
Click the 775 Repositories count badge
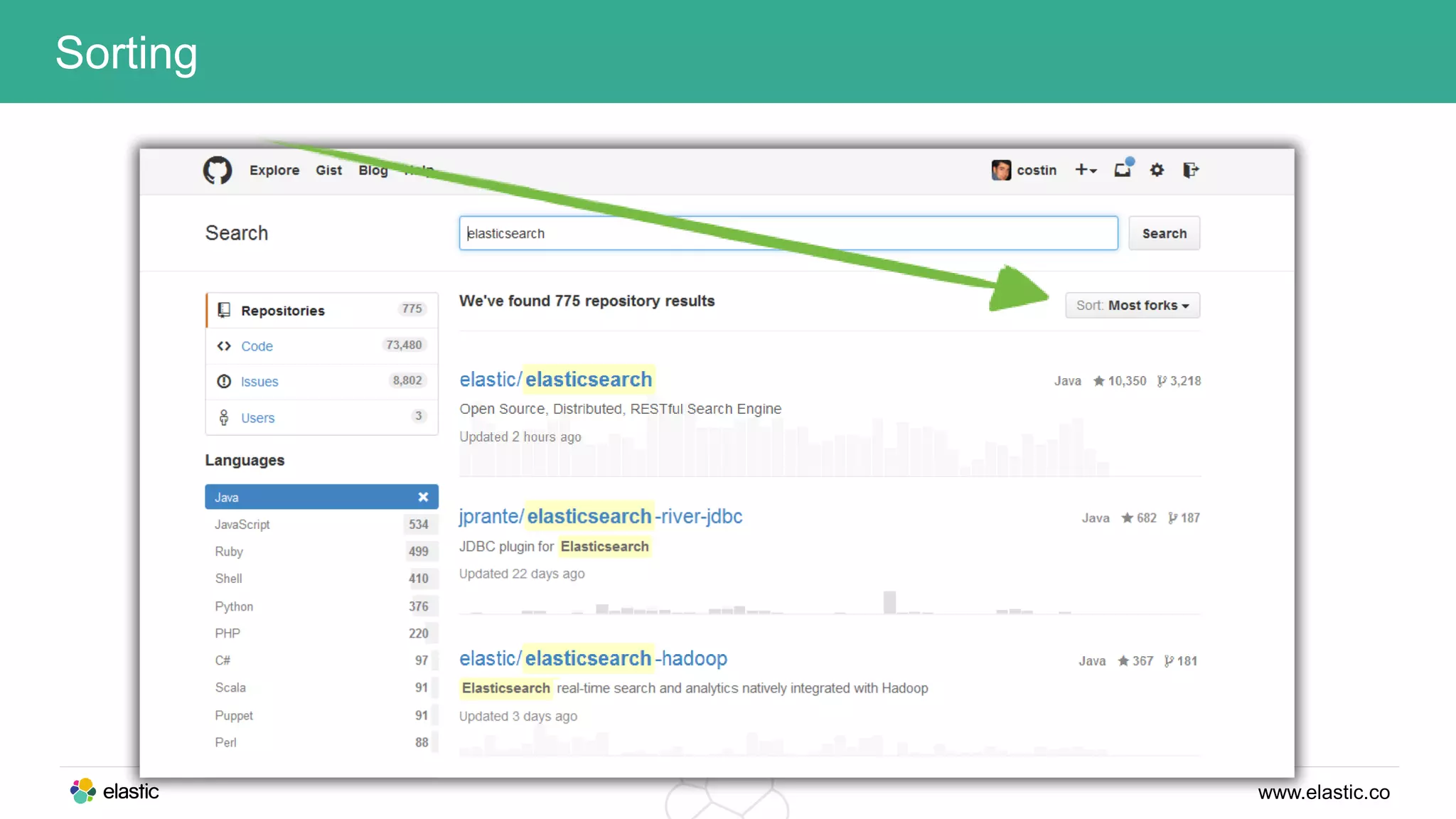pos(412,309)
